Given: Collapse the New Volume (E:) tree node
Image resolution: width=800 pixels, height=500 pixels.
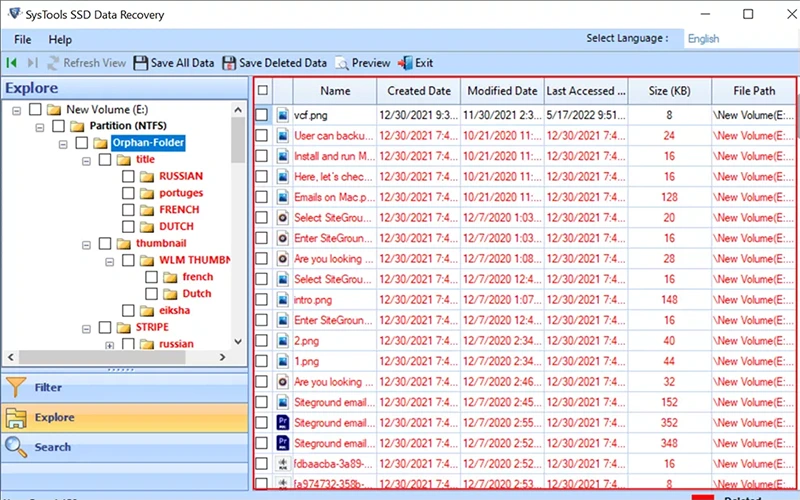Looking at the screenshot, I should (17, 109).
